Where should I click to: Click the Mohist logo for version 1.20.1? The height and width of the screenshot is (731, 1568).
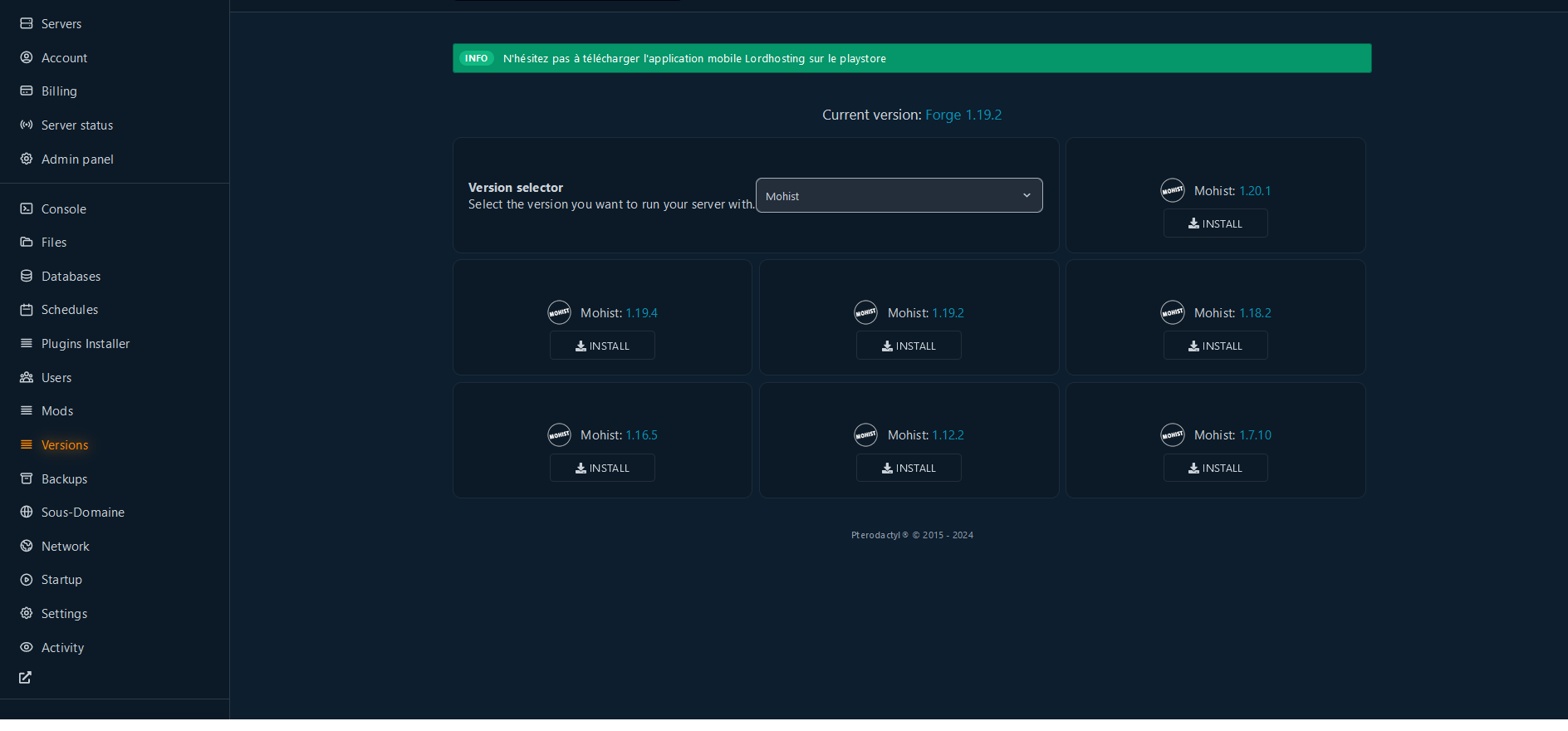[1173, 190]
